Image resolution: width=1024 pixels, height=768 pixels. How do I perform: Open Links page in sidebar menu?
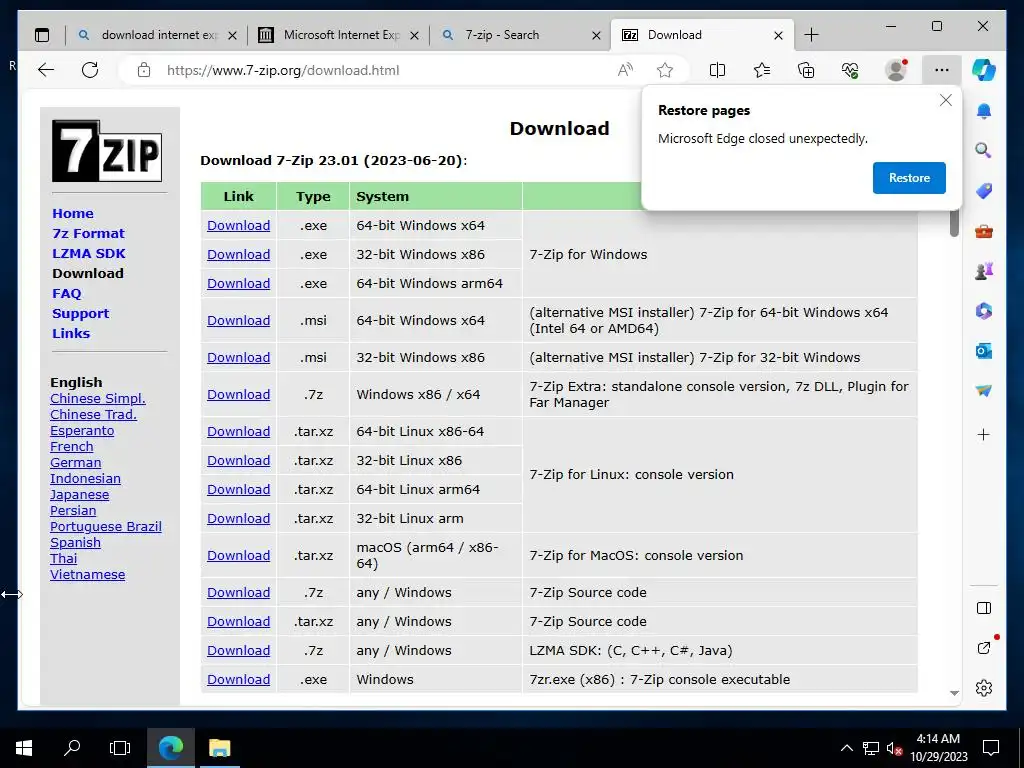point(71,333)
